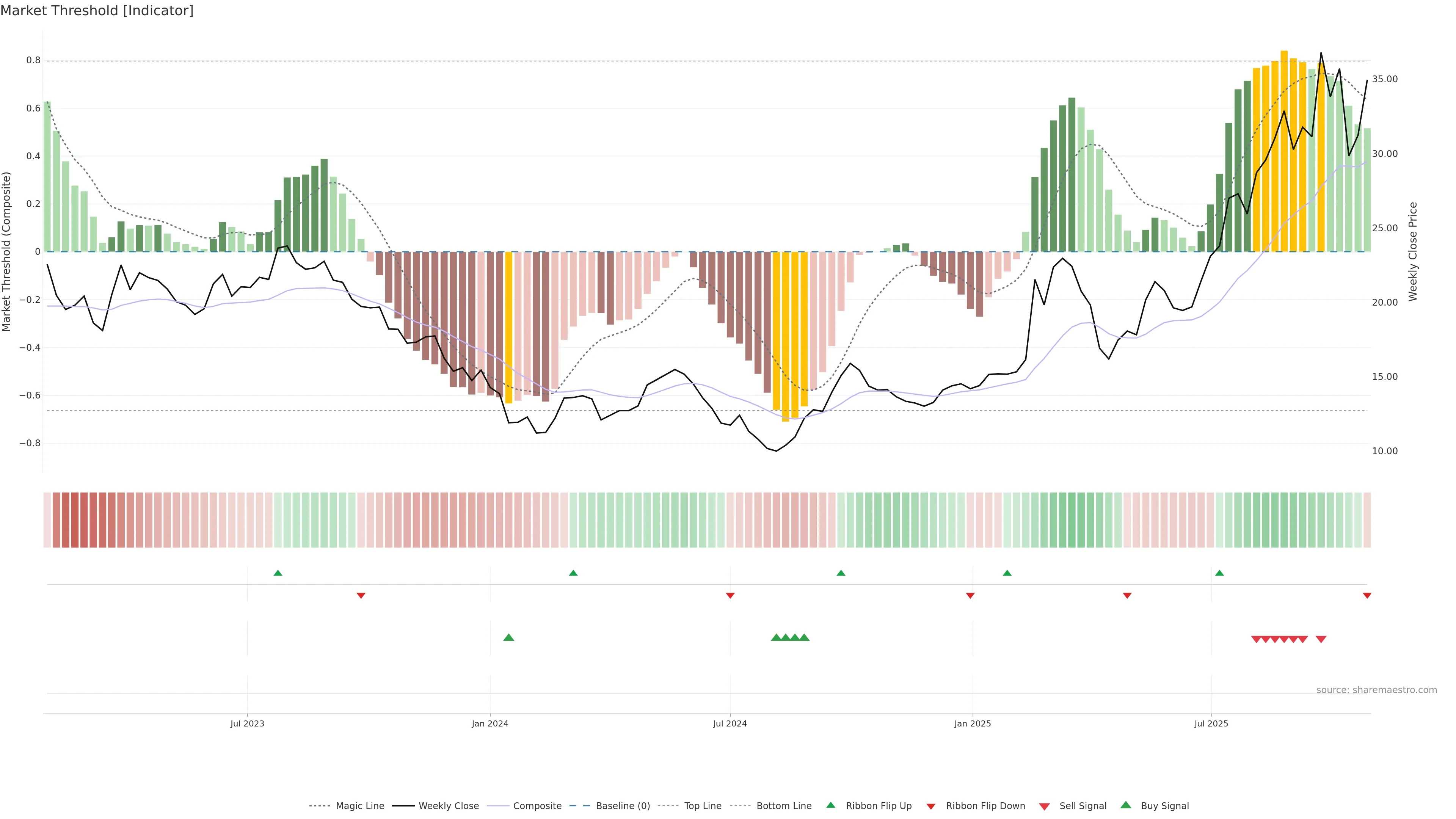Click the Baseline (0) legend item
1456x819 pixels.
click(x=623, y=806)
